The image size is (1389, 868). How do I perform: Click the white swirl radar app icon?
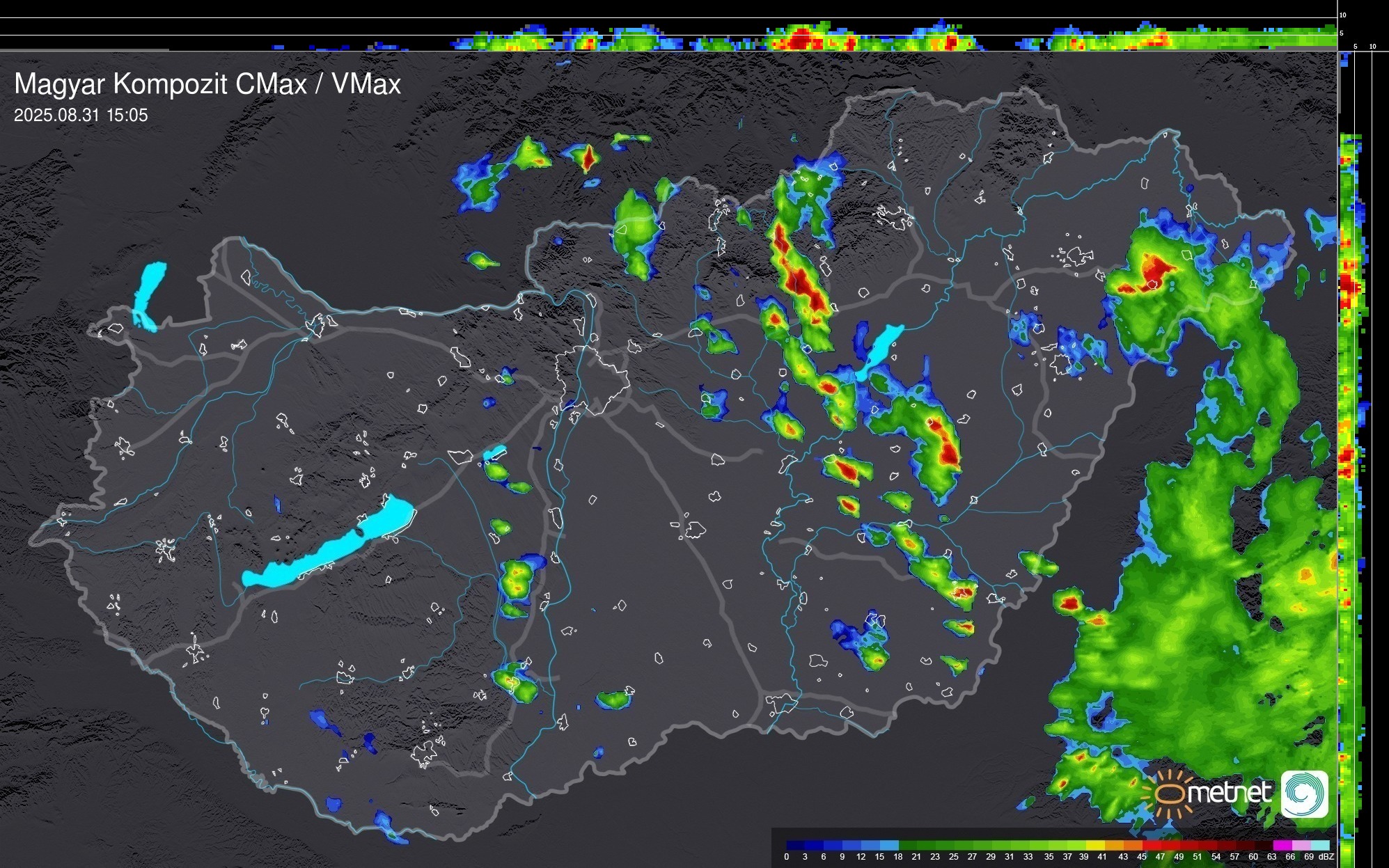(1305, 794)
